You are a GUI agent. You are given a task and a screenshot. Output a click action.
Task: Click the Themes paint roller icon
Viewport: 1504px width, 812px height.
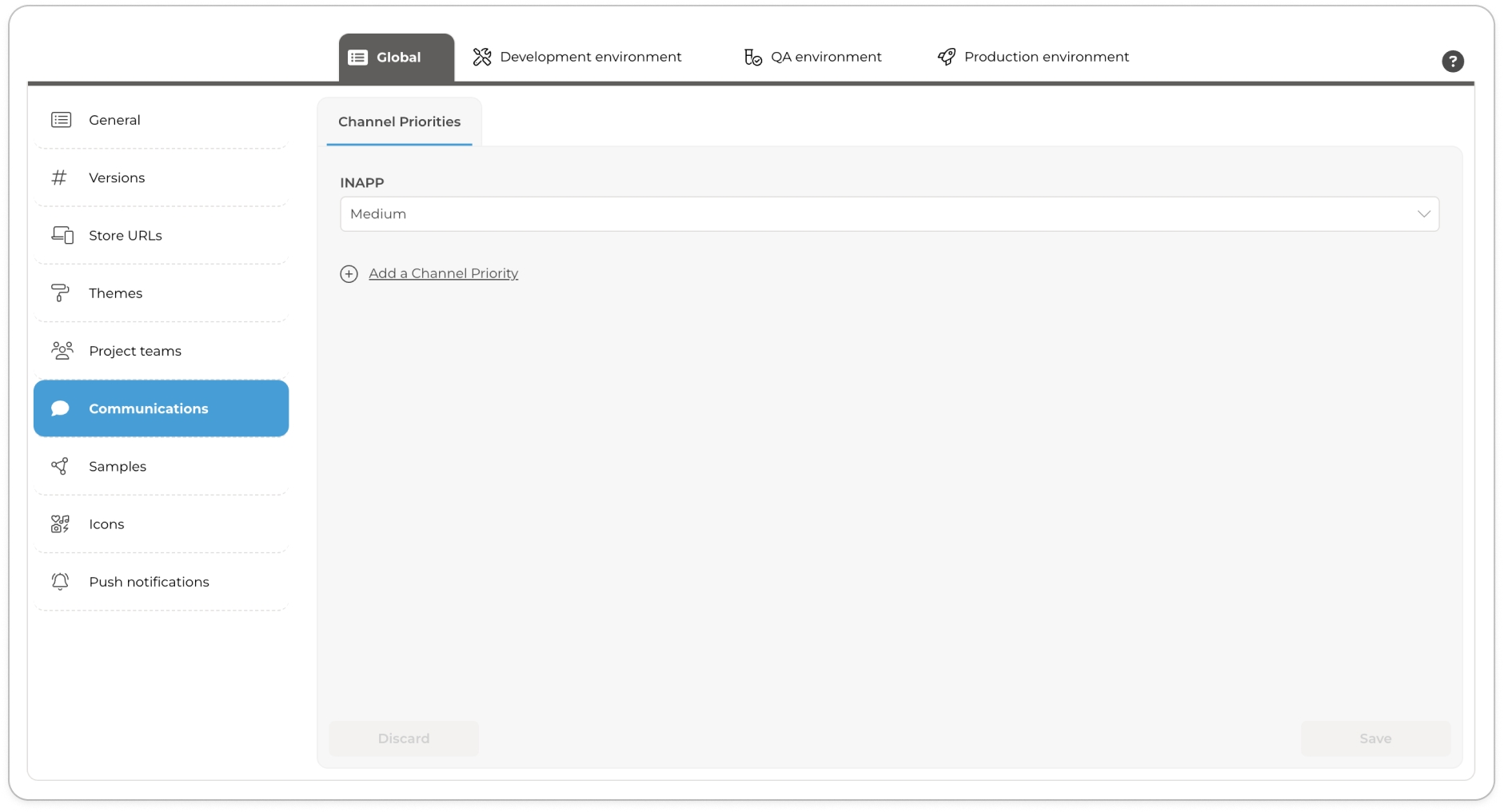click(60, 293)
